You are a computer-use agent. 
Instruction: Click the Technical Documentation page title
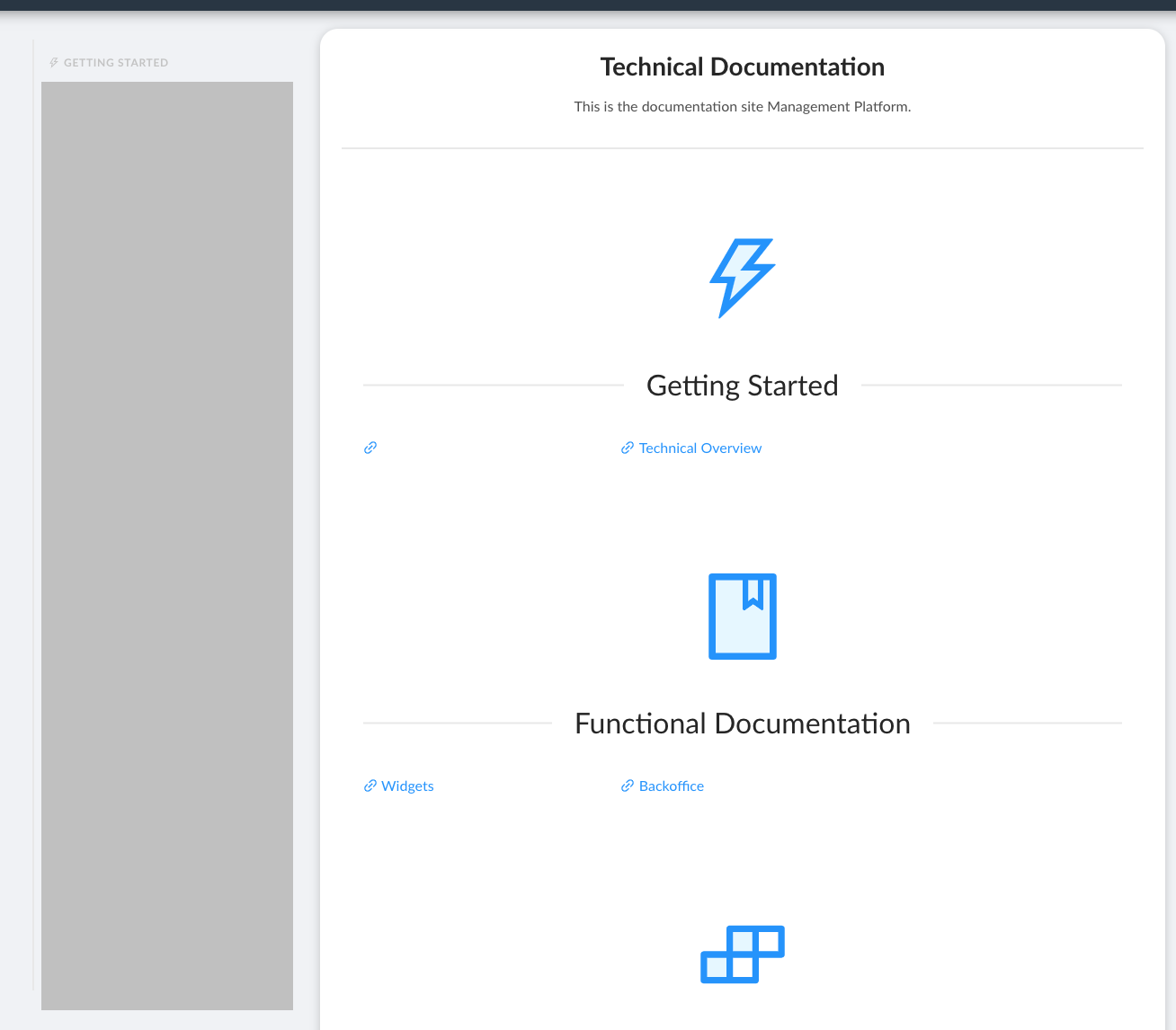point(743,67)
